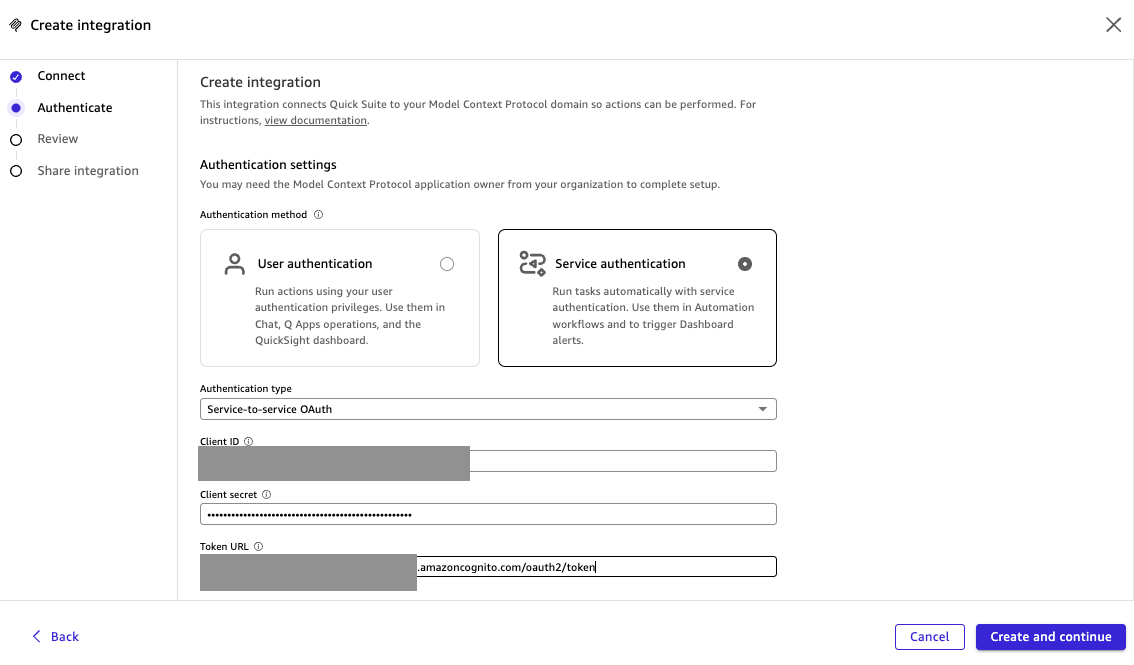Go to the Connect step
Viewport: 1134px width, 665px height.
pos(61,76)
